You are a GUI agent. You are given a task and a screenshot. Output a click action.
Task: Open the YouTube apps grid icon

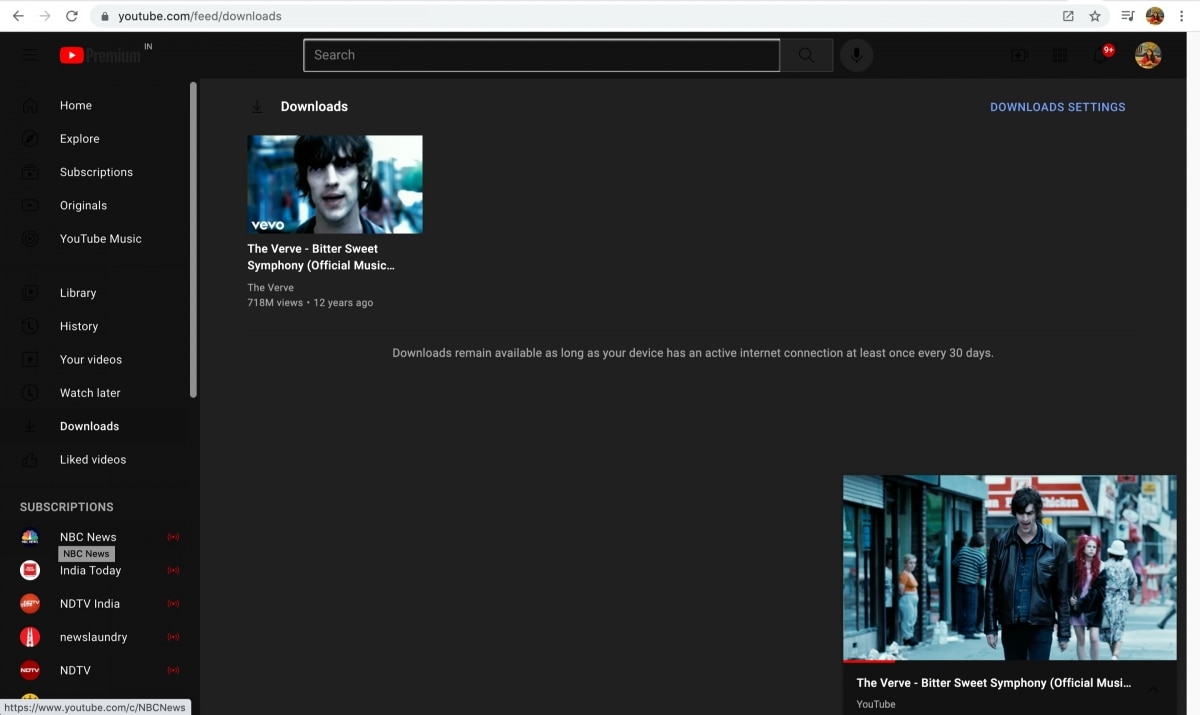pos(1060,55)
